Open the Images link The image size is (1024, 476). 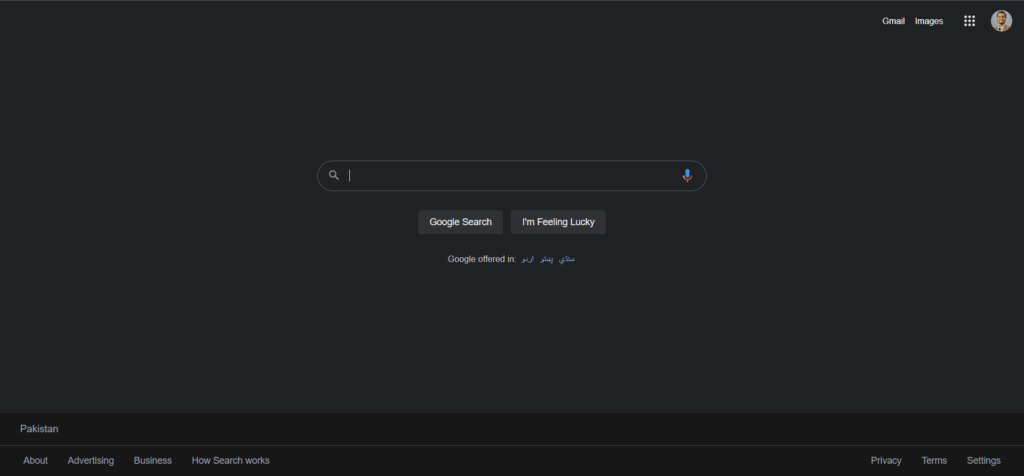coord(929,21)
